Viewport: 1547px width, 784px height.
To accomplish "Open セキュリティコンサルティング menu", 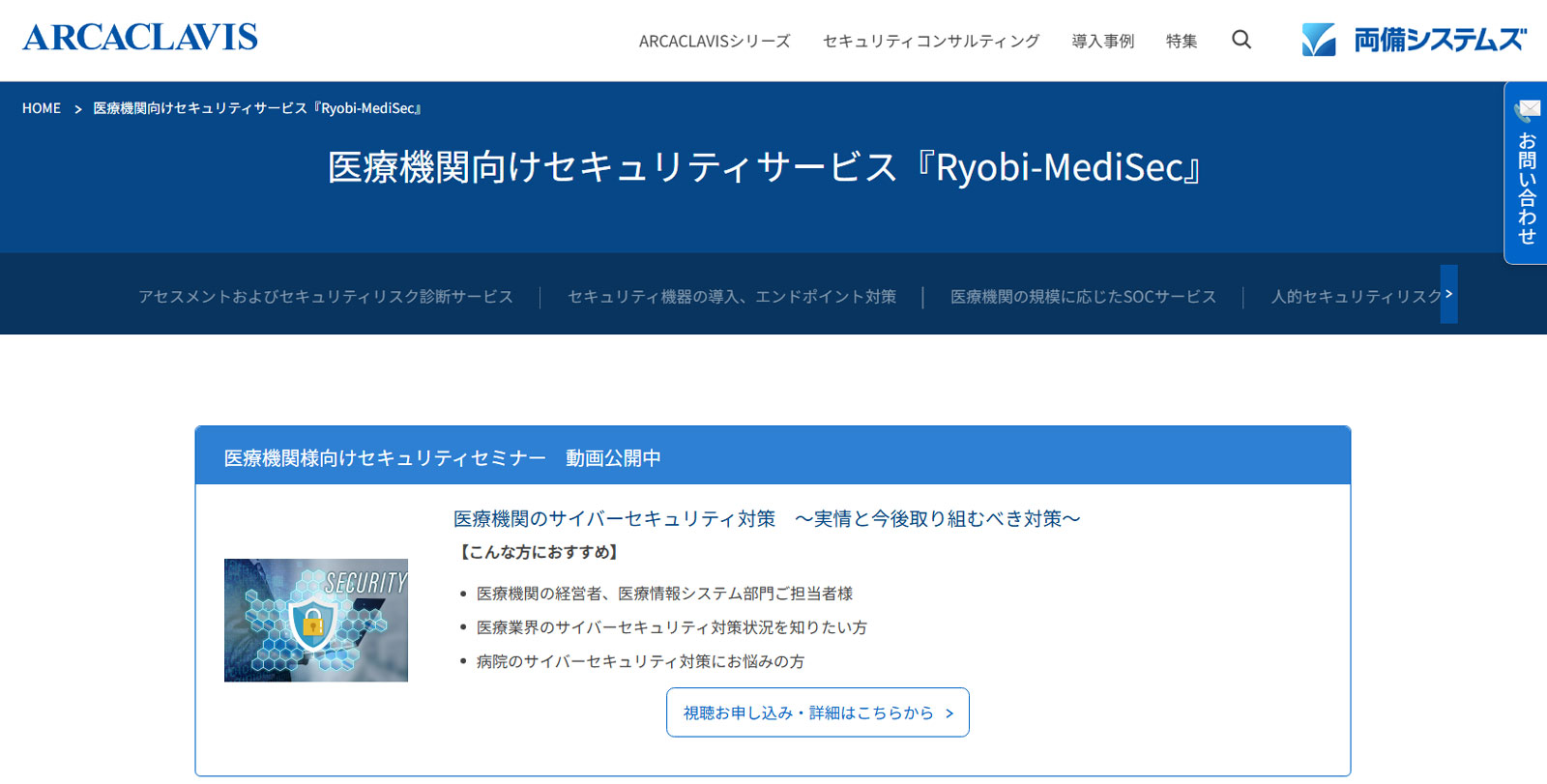I will coord(931,41).
